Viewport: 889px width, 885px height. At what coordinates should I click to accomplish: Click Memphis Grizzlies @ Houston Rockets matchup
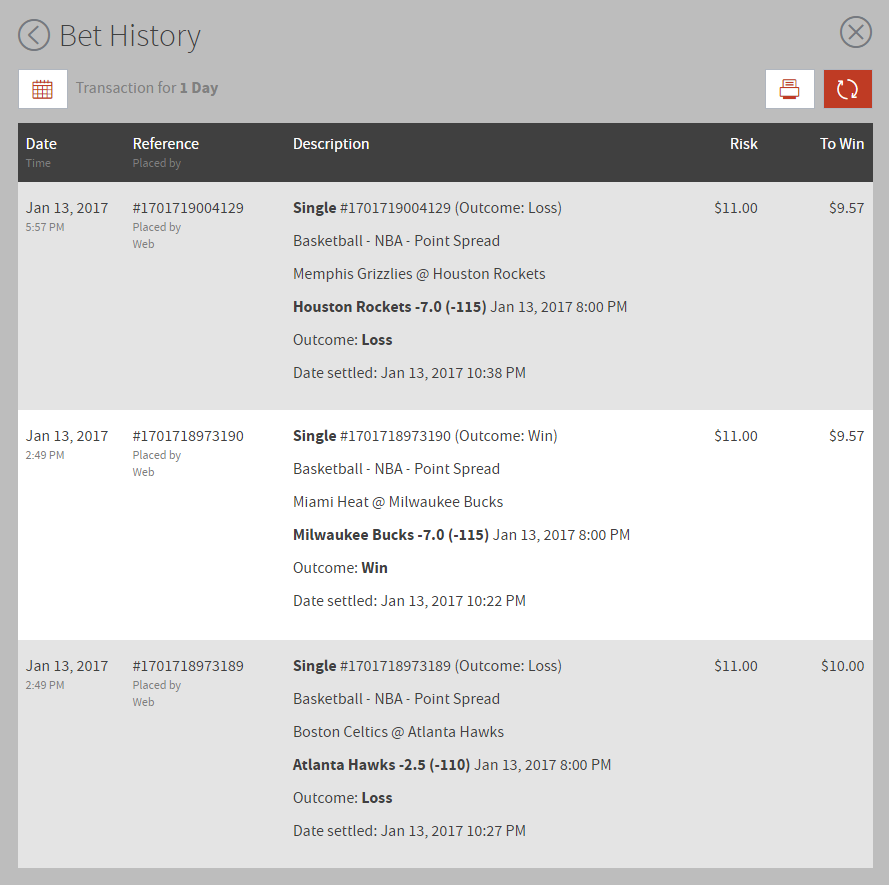(419, 274)
